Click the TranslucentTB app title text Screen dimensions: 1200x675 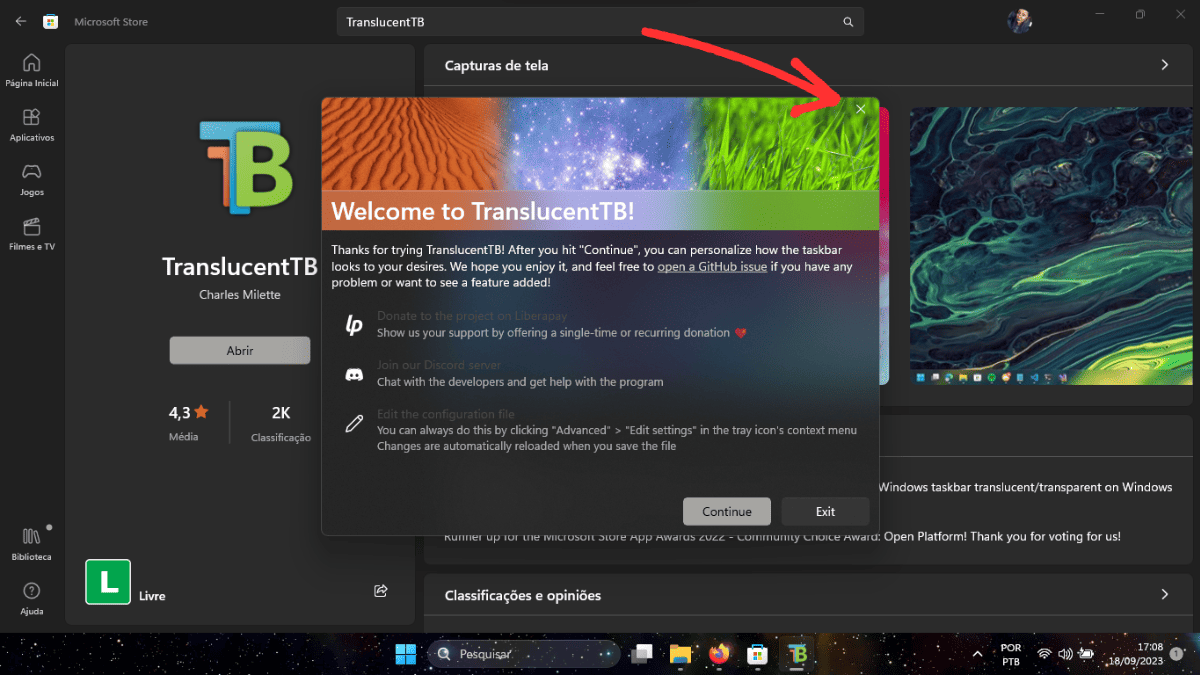(x=240, y=267)
